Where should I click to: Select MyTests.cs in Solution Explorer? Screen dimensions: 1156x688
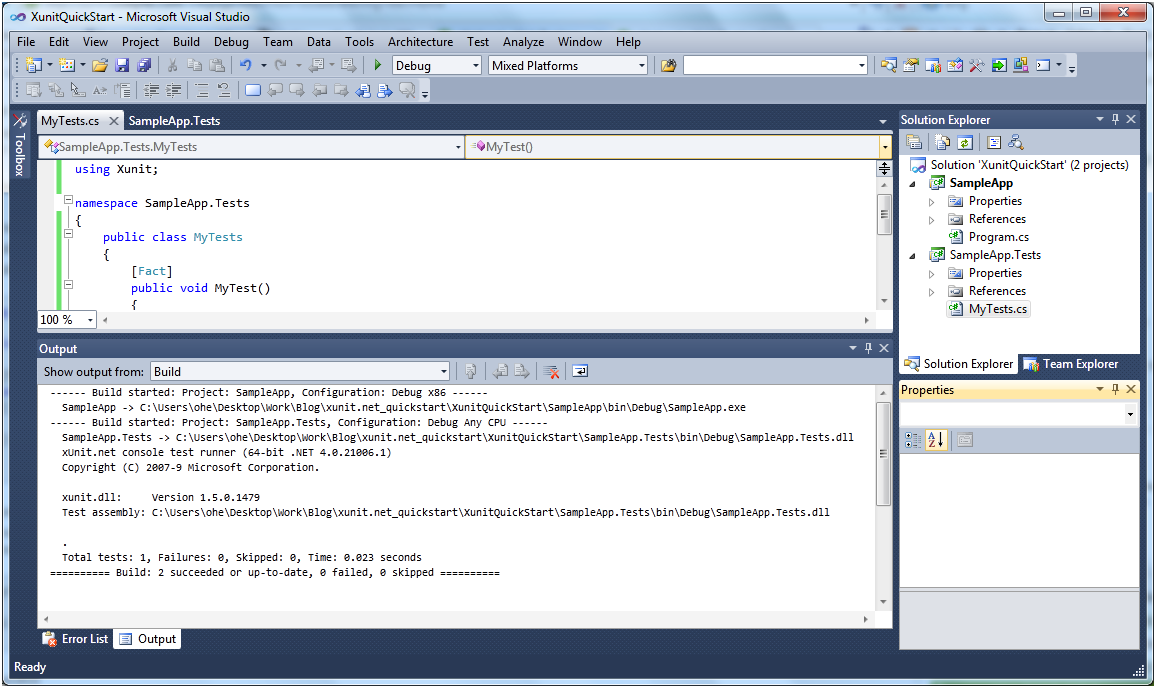pos(997,310)
